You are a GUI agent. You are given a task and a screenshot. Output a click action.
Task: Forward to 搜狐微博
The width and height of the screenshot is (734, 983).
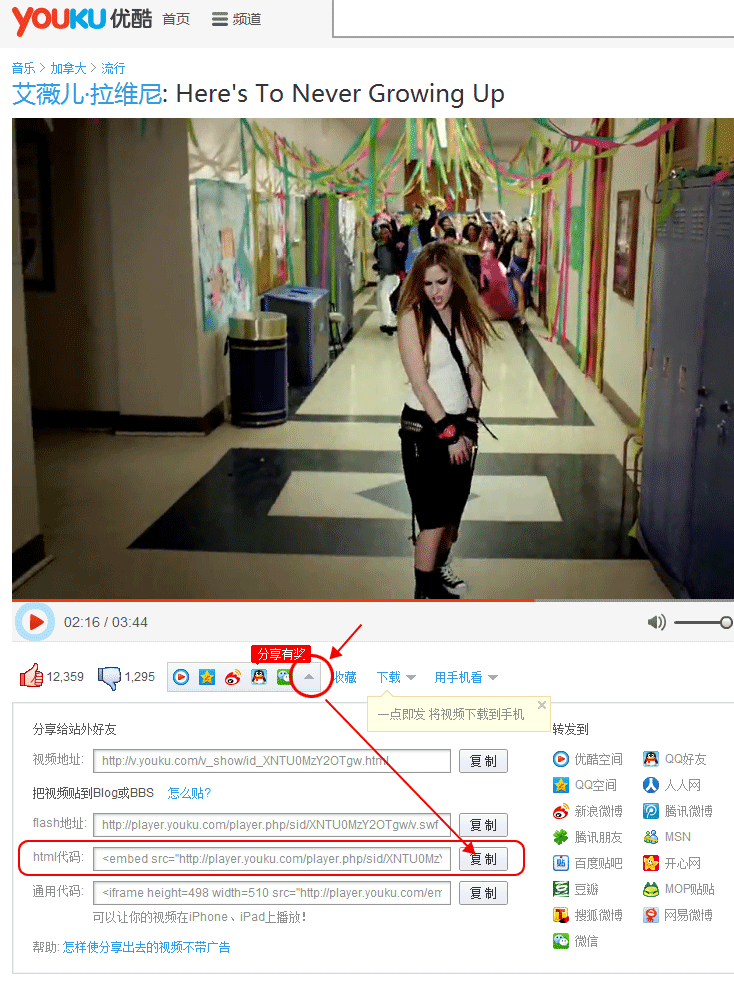click(x=587, y=915)
